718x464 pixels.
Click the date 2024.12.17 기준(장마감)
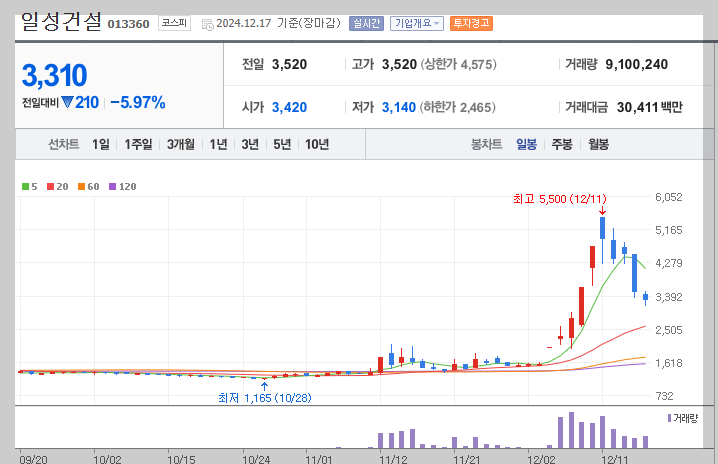[x=278, y=23]
